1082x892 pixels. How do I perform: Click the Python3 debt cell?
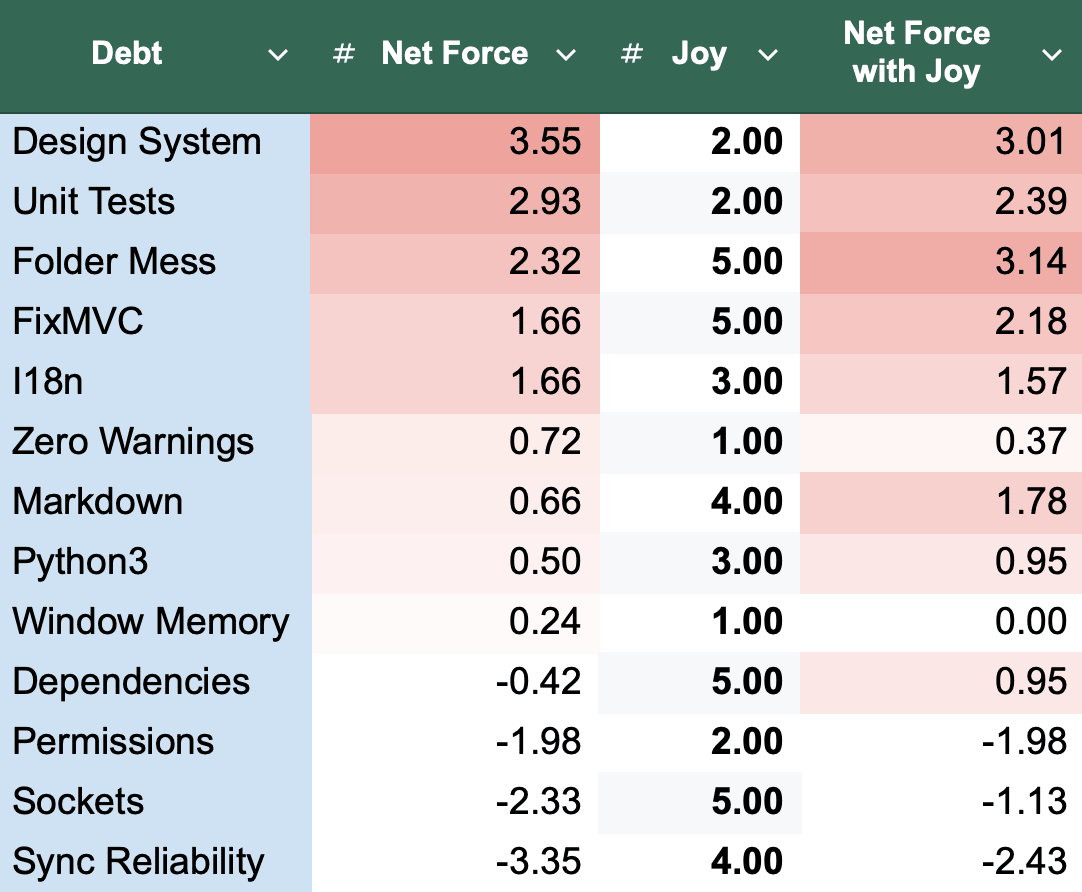(80, 562)
